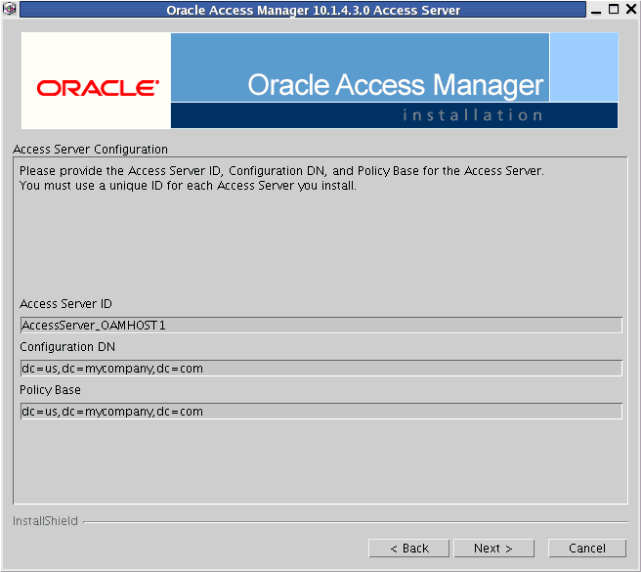The image size is (641, 572).
Task: Click the window title bar text
Action: 313,10
